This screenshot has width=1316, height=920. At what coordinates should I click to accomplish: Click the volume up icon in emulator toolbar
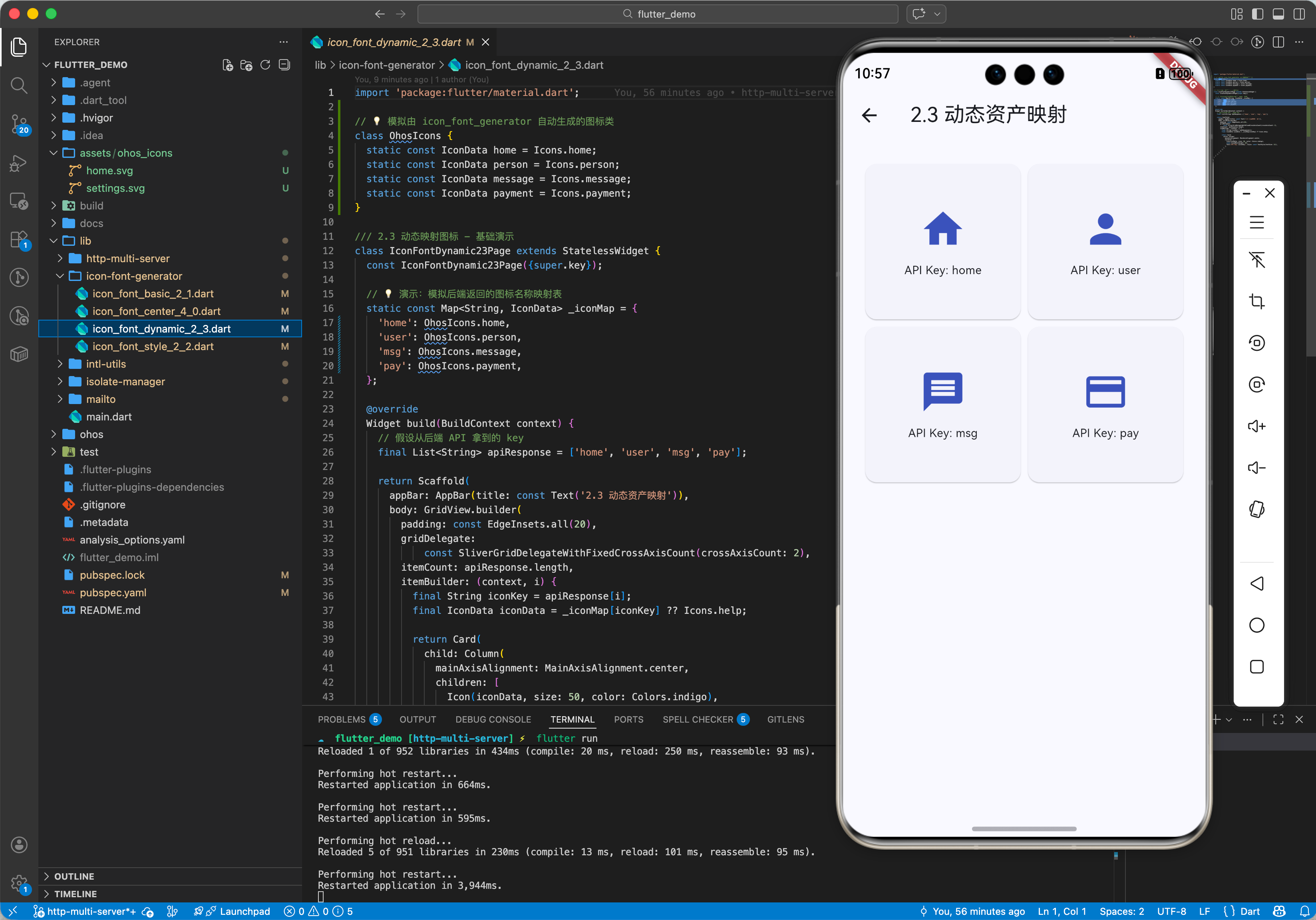(1256, 426)
